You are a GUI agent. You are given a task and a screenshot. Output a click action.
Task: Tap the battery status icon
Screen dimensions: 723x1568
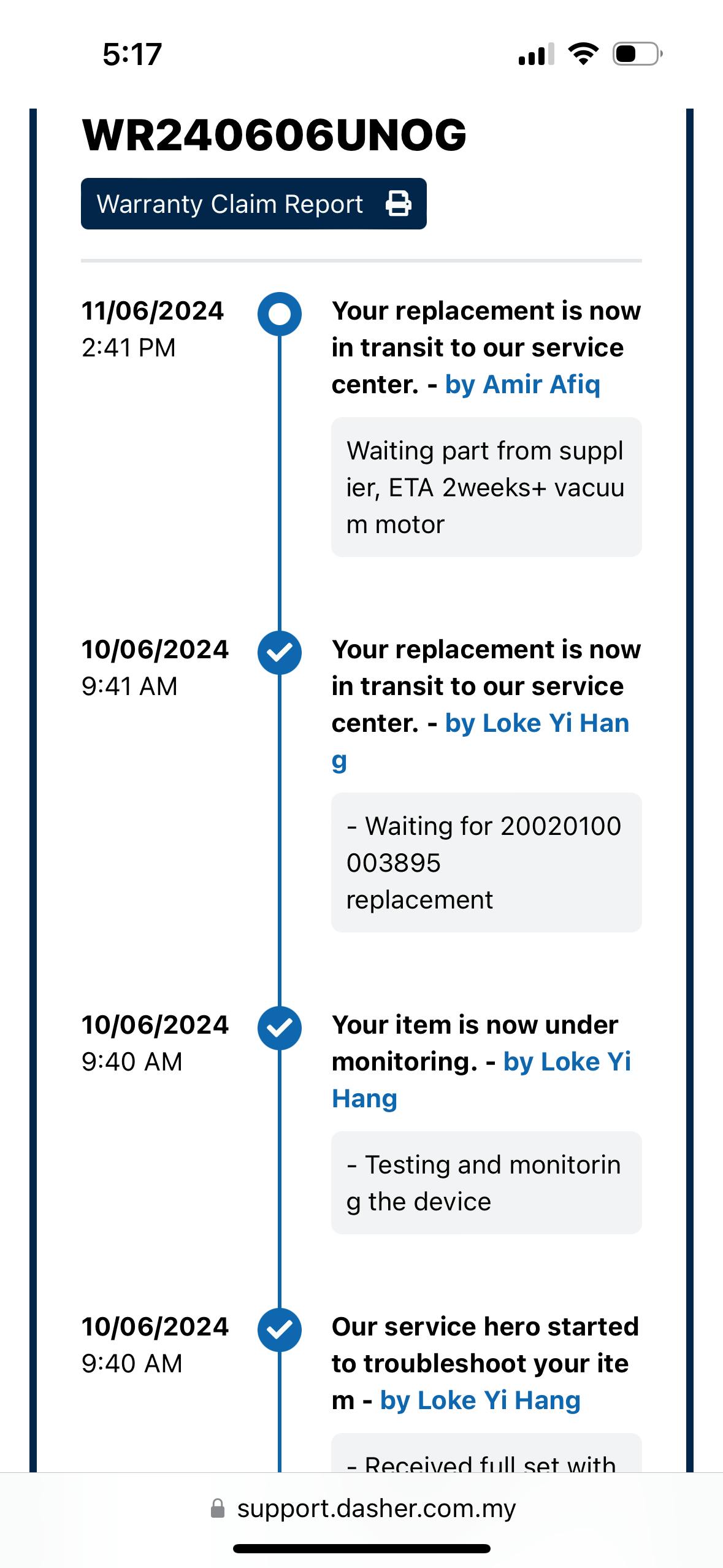pos(637,54)
